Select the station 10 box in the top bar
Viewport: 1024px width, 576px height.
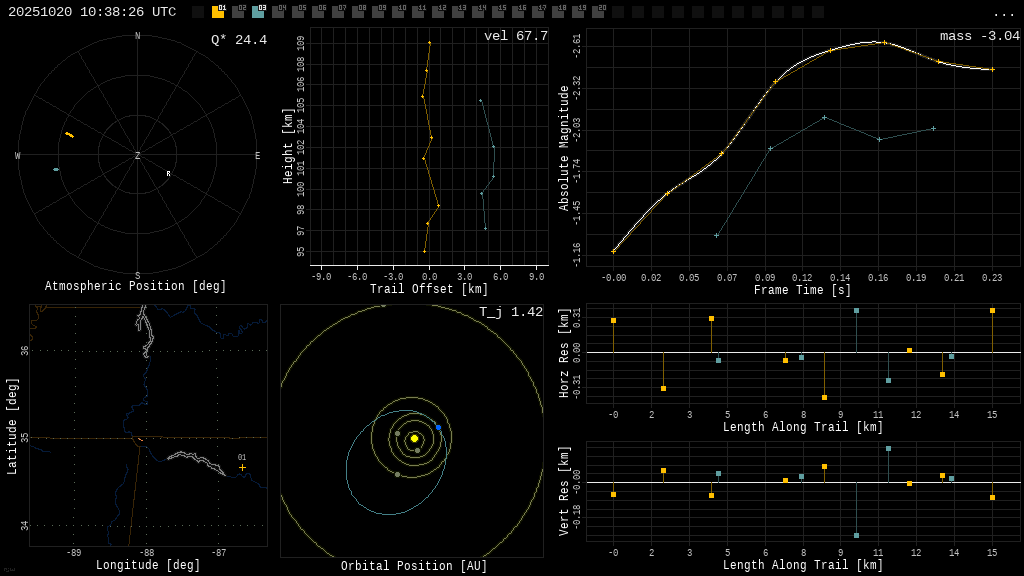click(398, 12)
